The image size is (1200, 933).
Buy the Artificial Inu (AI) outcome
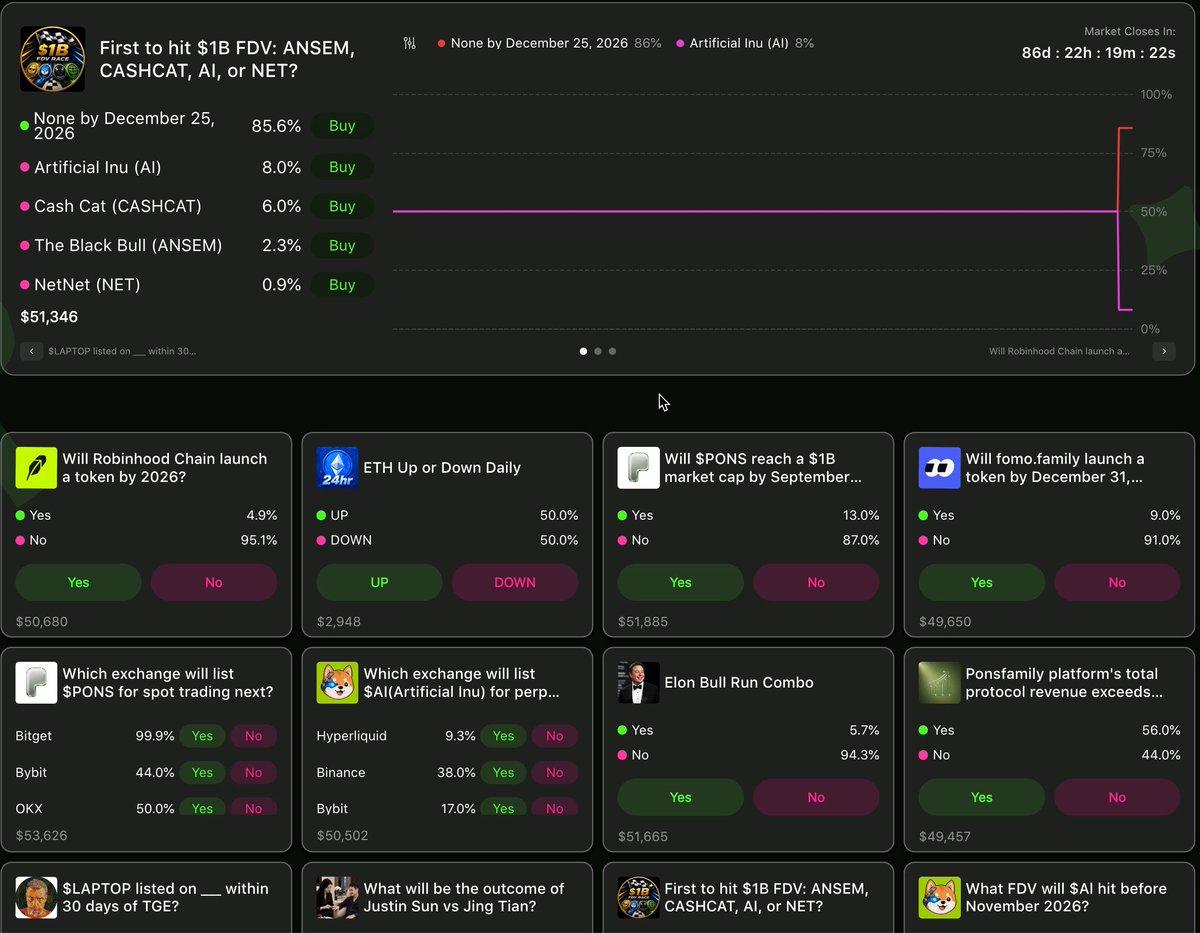coord(342,167)
